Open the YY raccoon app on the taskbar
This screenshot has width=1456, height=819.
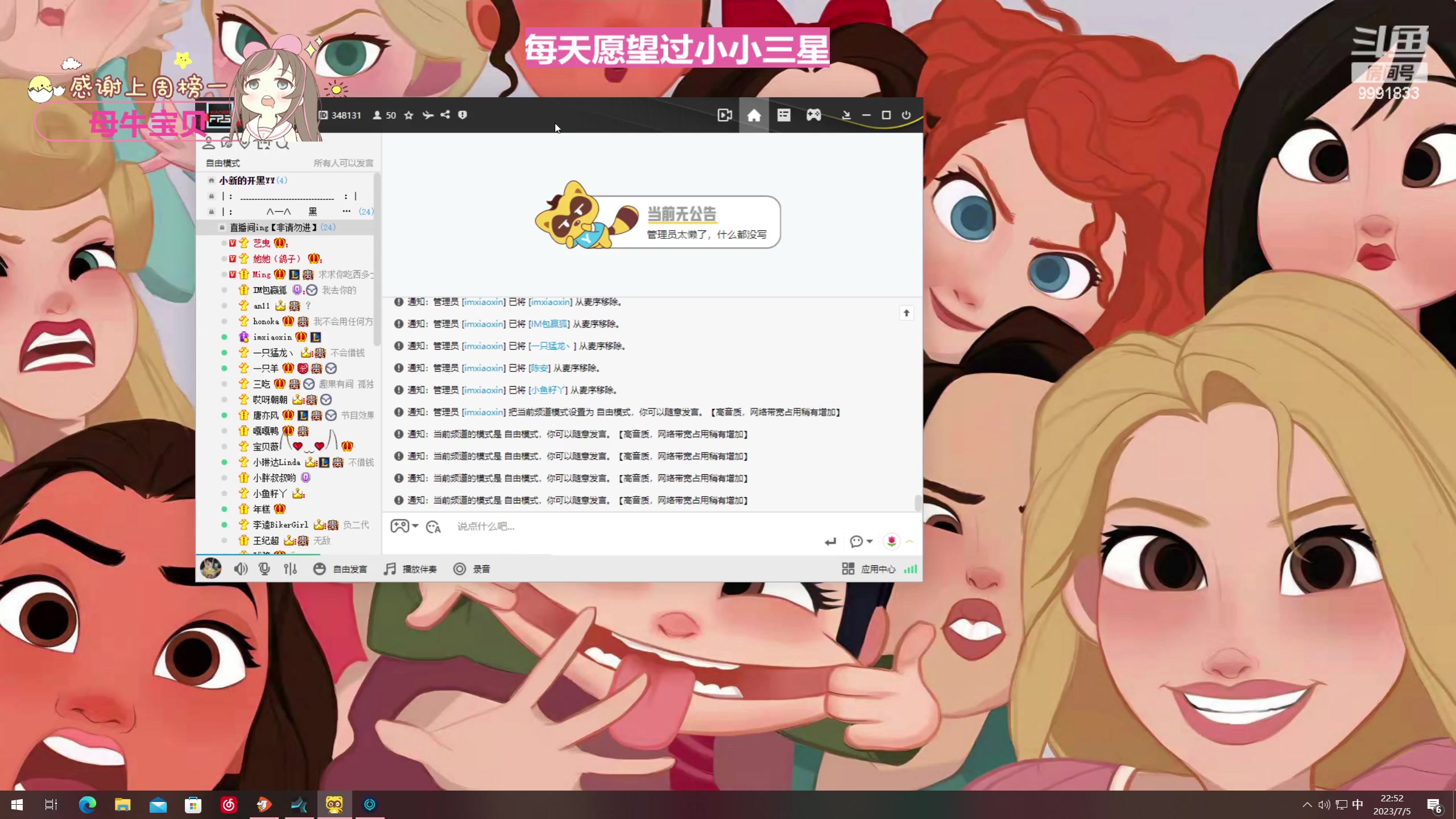[334, 805]
